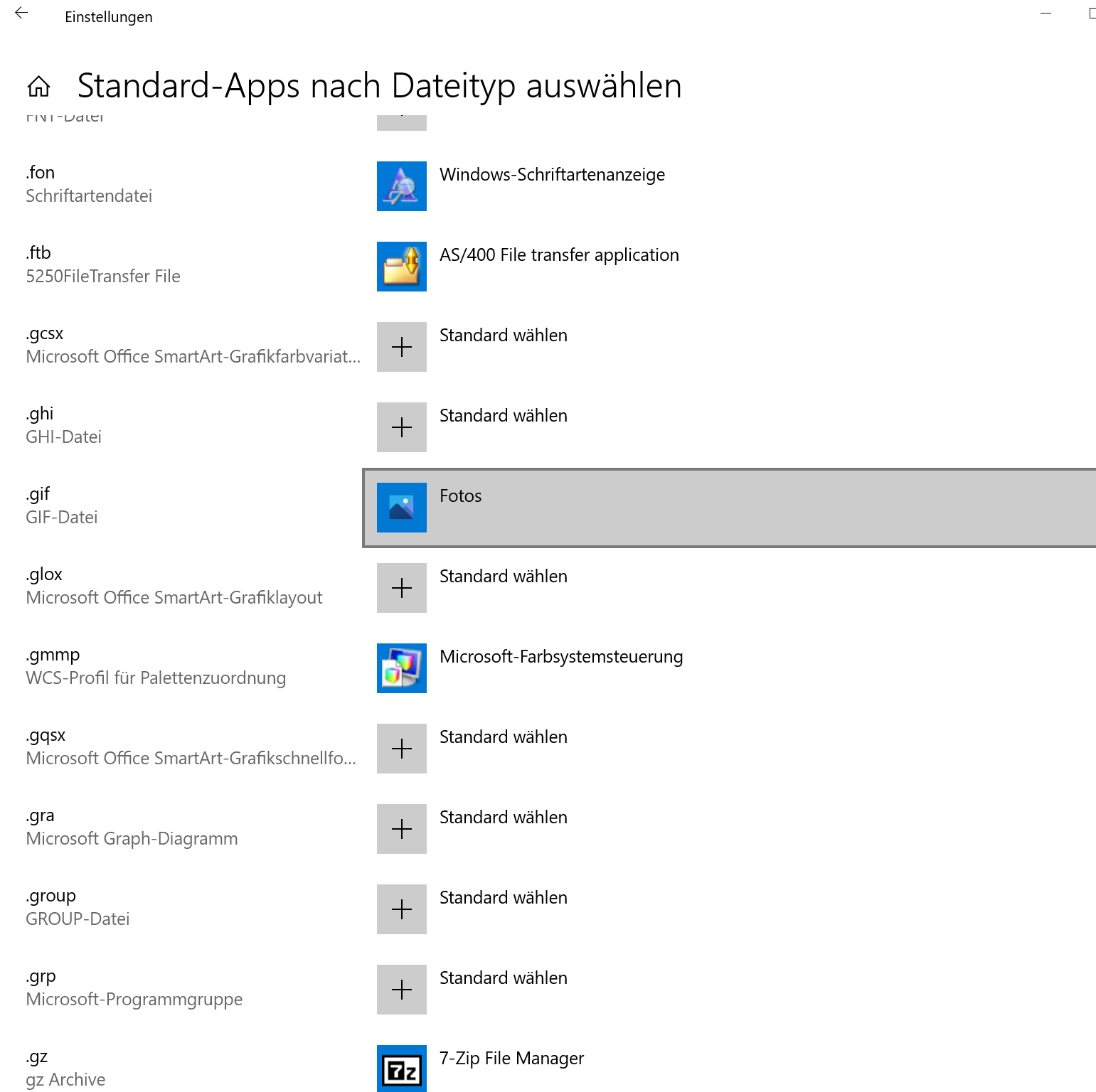Click the plus icon for .gcsx

coord(401,347)
